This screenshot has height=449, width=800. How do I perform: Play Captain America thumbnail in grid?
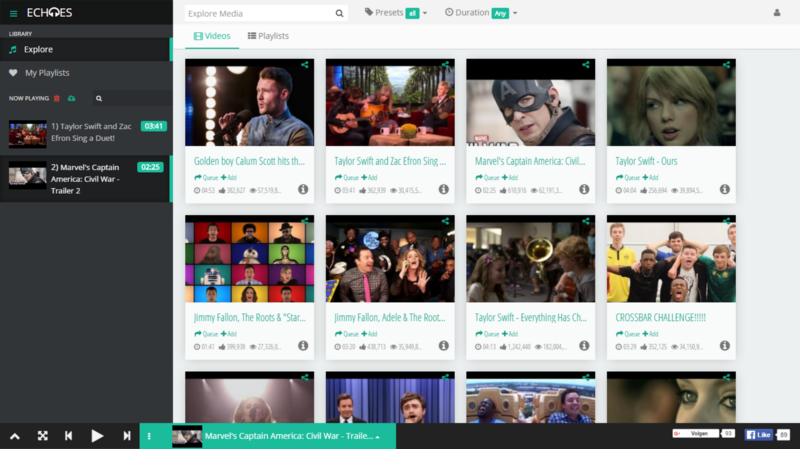click(x=531, y=103)
